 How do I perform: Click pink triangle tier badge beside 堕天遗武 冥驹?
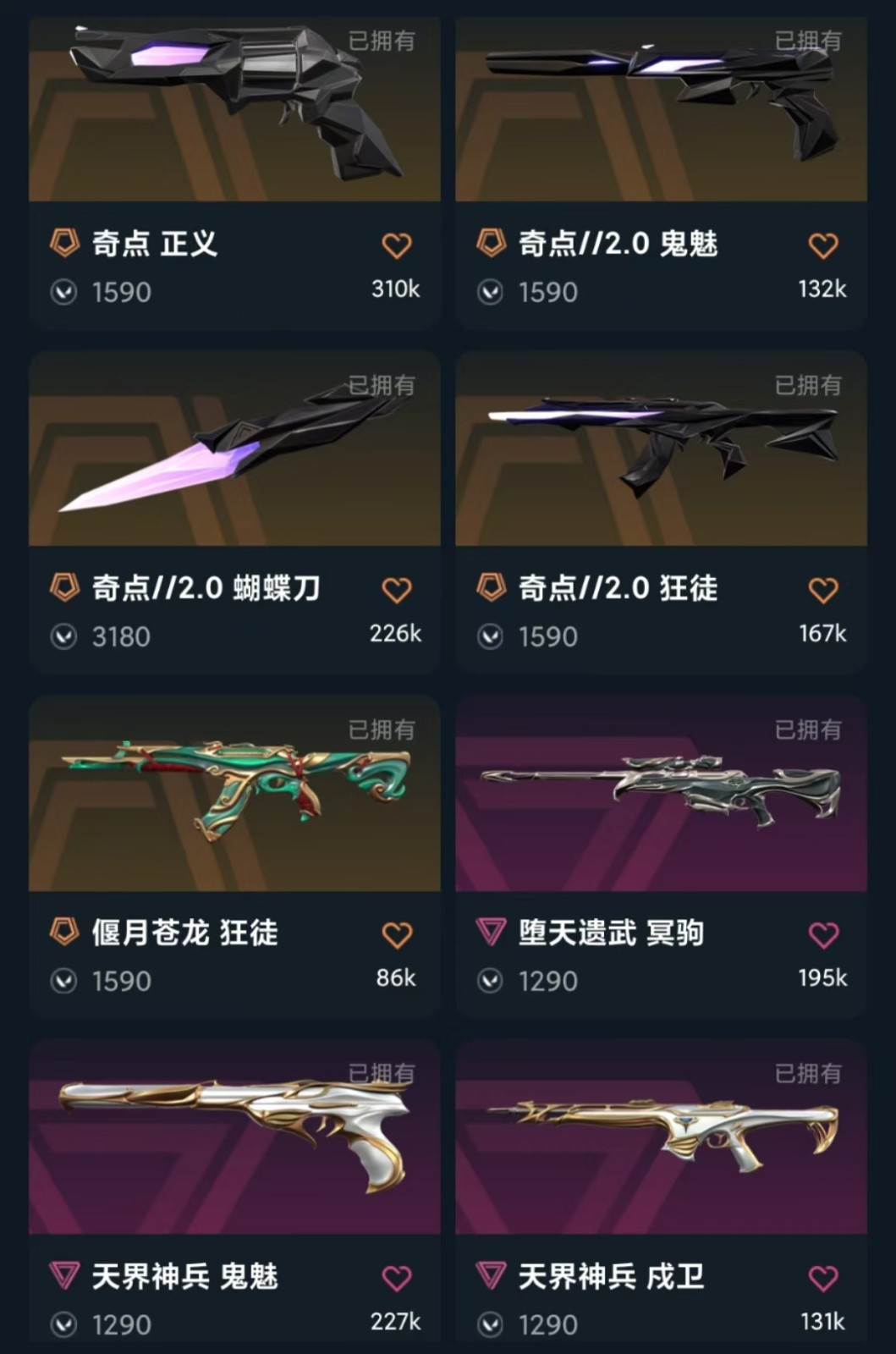[491, 932]
